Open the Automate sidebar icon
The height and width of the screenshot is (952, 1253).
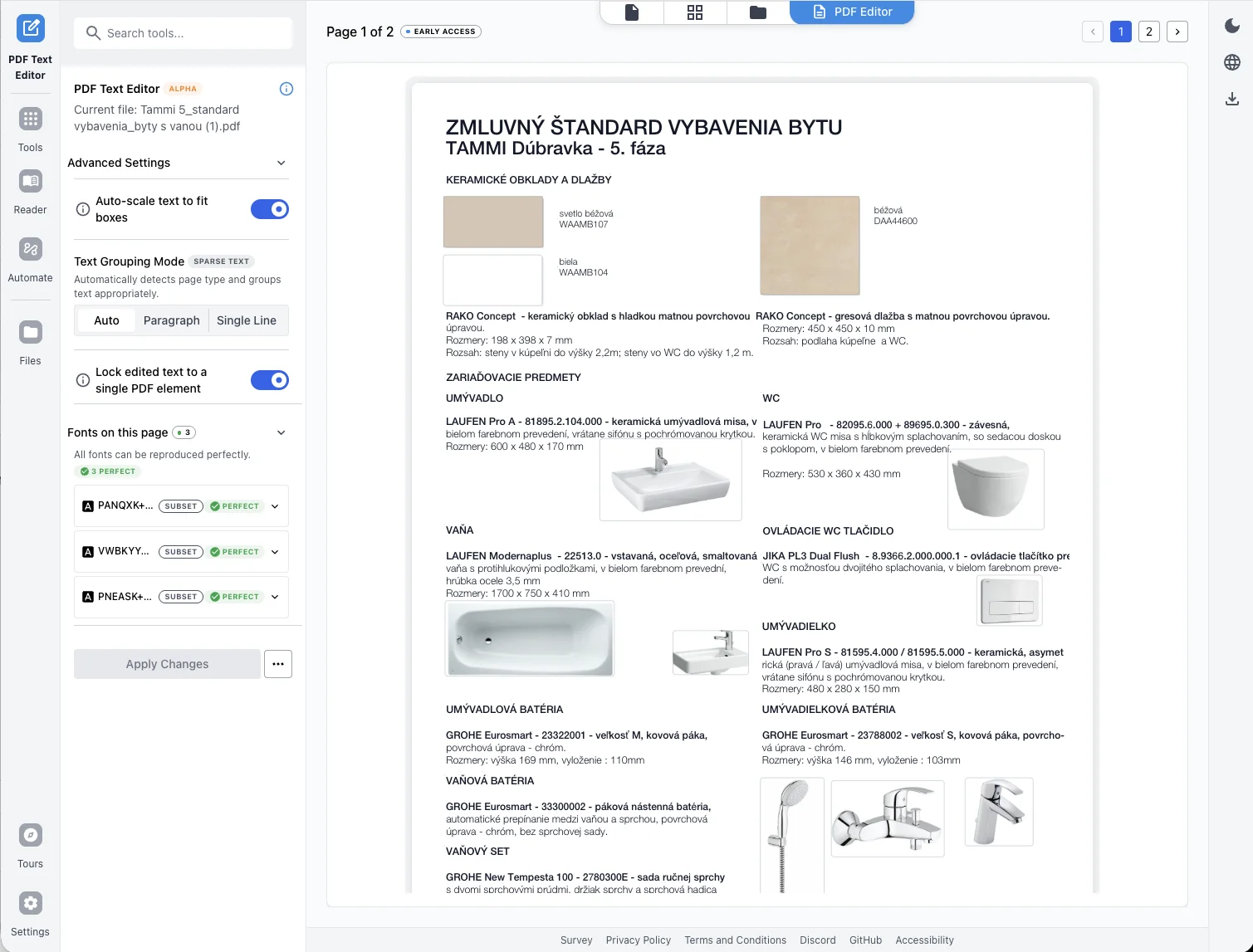tap(31, 249)
